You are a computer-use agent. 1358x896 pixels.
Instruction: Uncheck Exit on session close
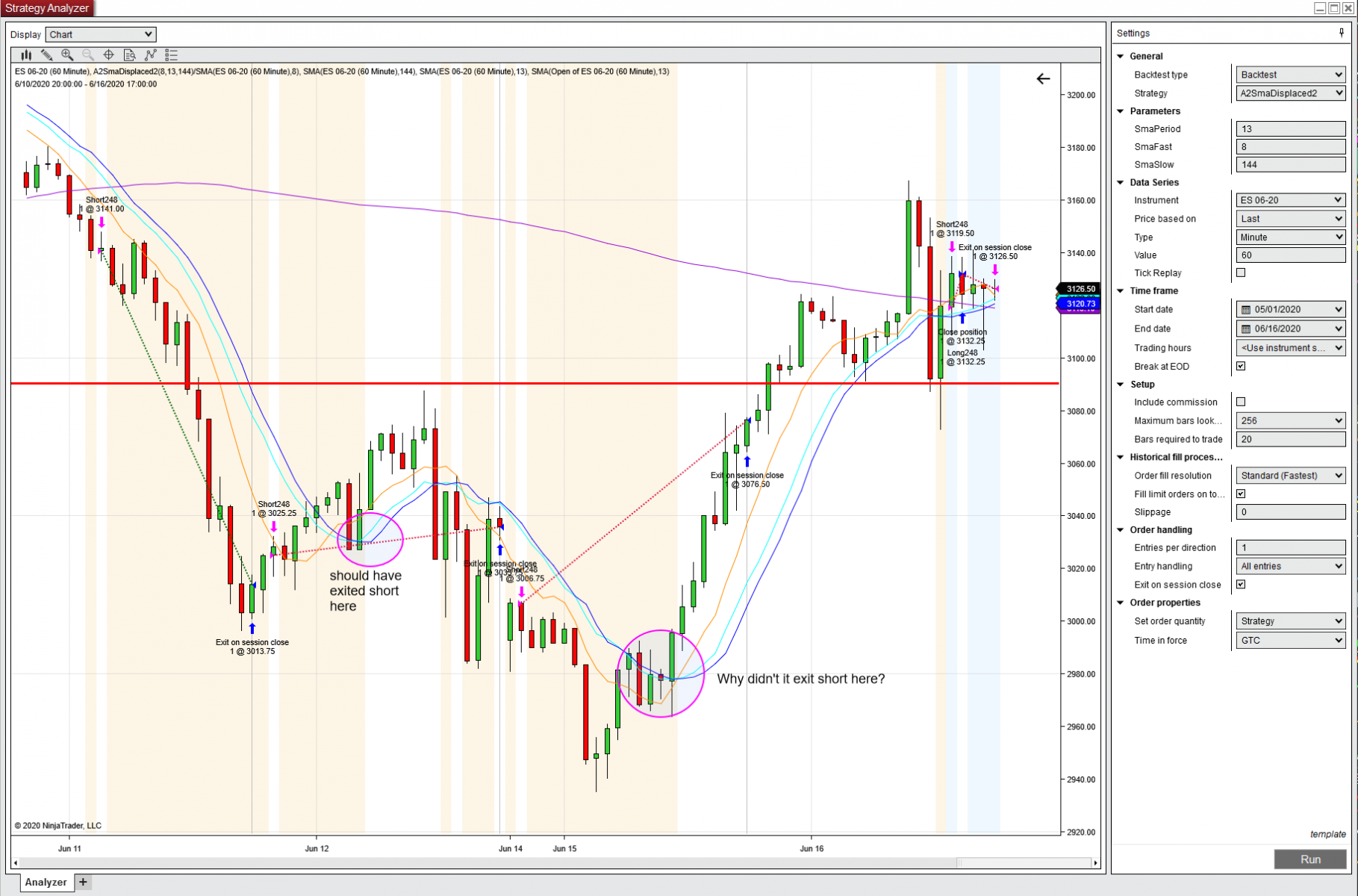tap(1241, 585)
